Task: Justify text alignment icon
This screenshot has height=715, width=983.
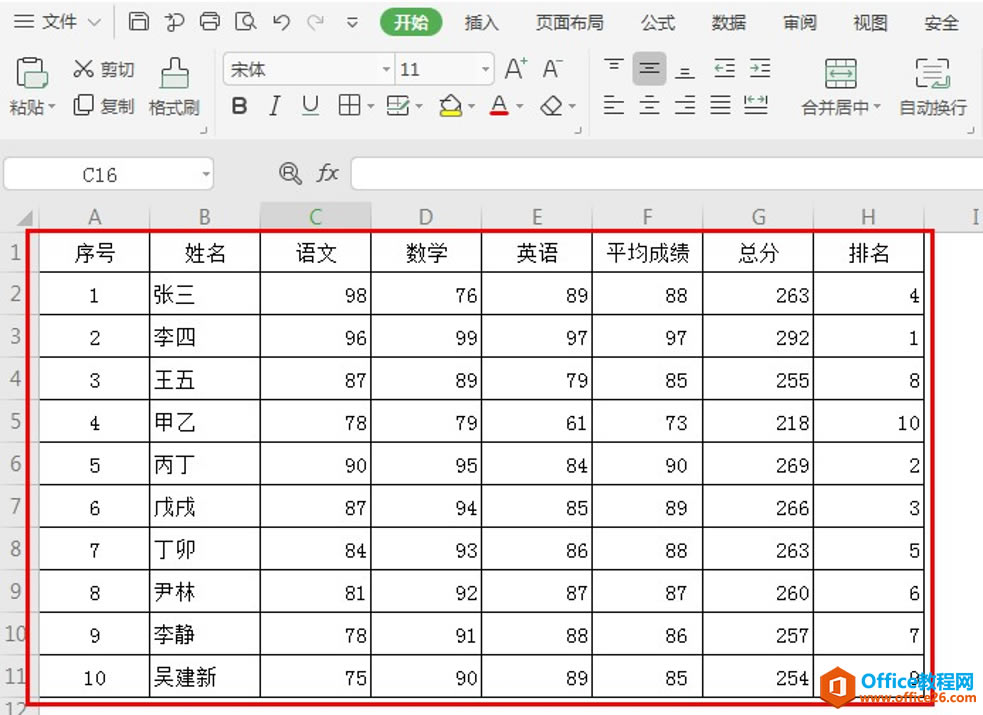Action: pos(720,105)
